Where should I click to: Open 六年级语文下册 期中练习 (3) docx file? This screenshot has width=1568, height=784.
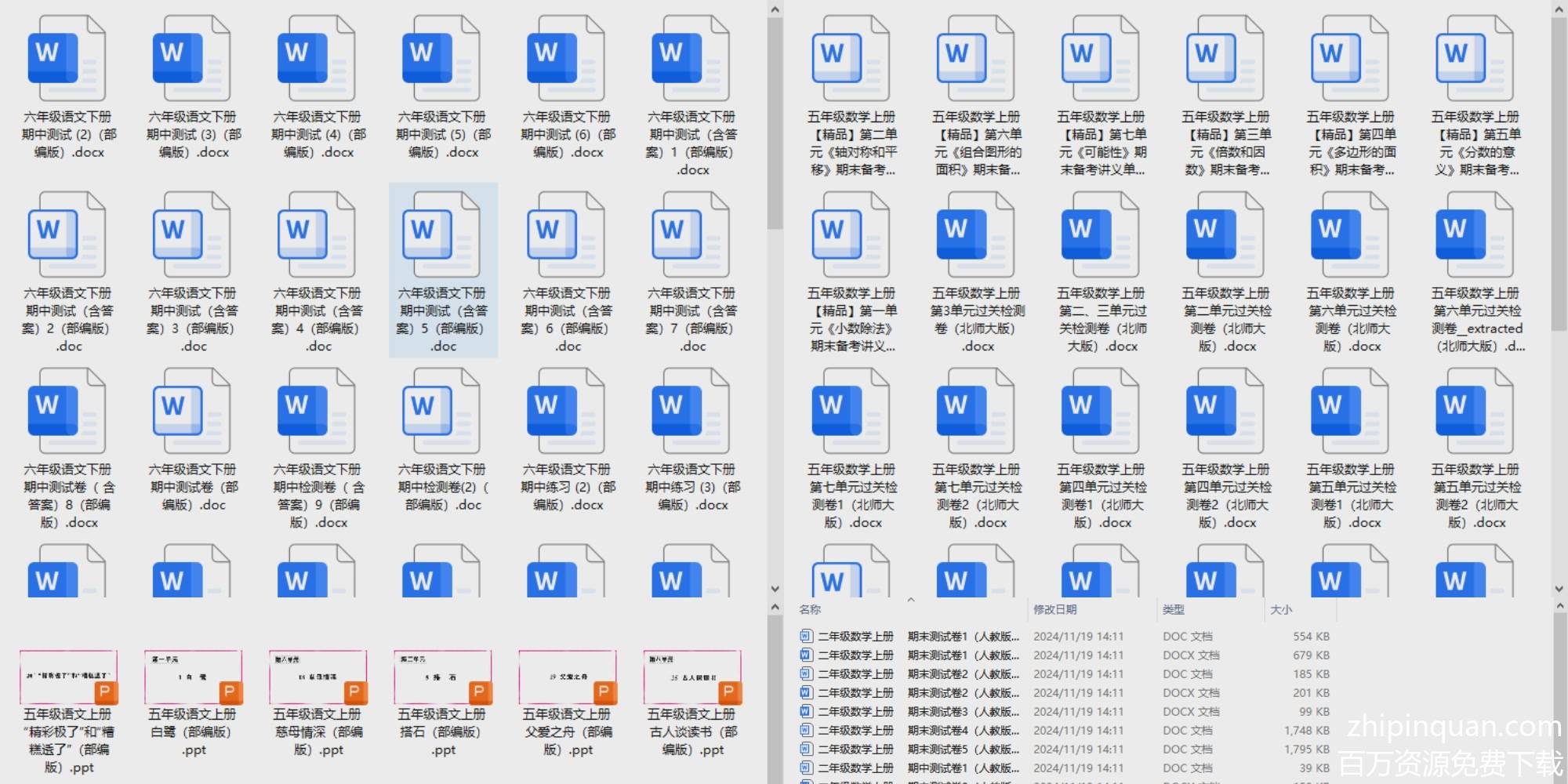pos(691,412)
